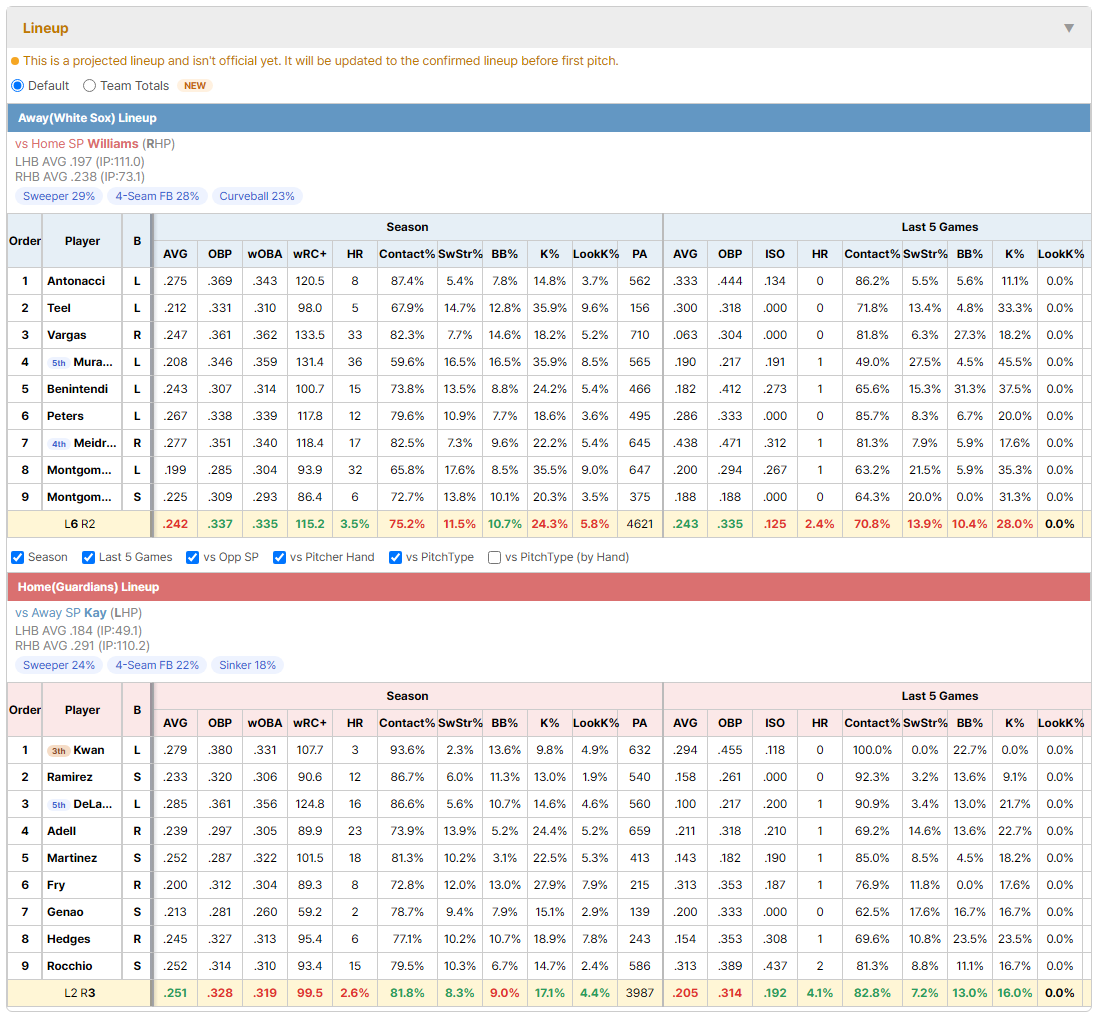Click the NEW badge beside Team Totals

click(195, 85)
